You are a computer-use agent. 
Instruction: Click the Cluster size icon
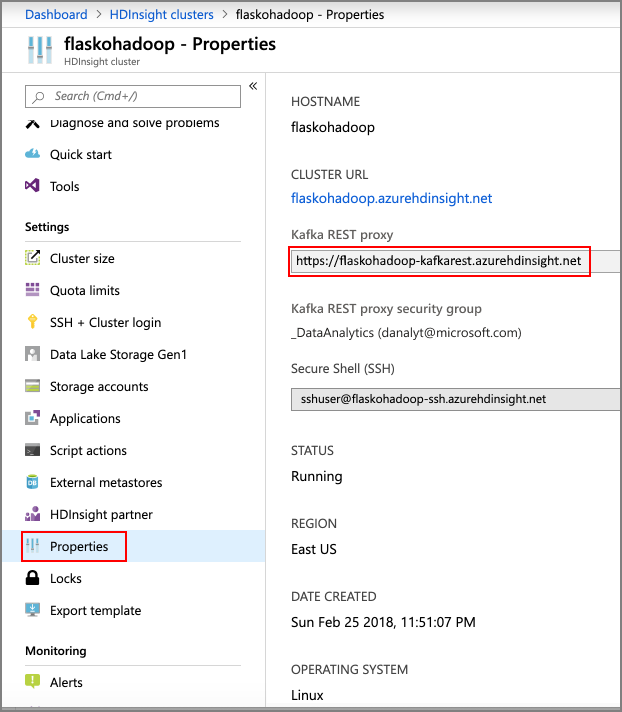pos(32,259)
